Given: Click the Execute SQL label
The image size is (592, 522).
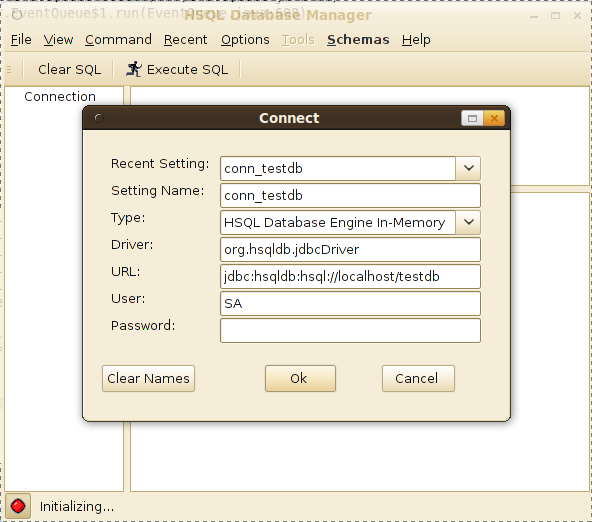Looking at the screenshot, I should (x=187, y=69).
